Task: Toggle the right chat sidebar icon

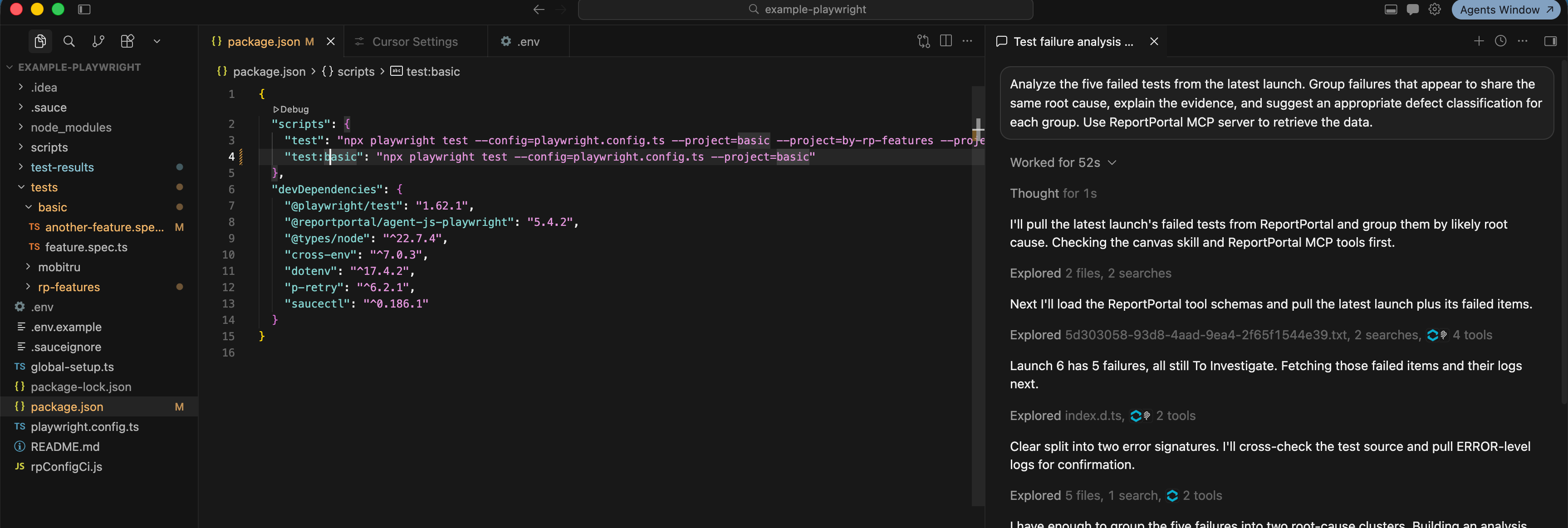Action: (x=1550, y=41)
